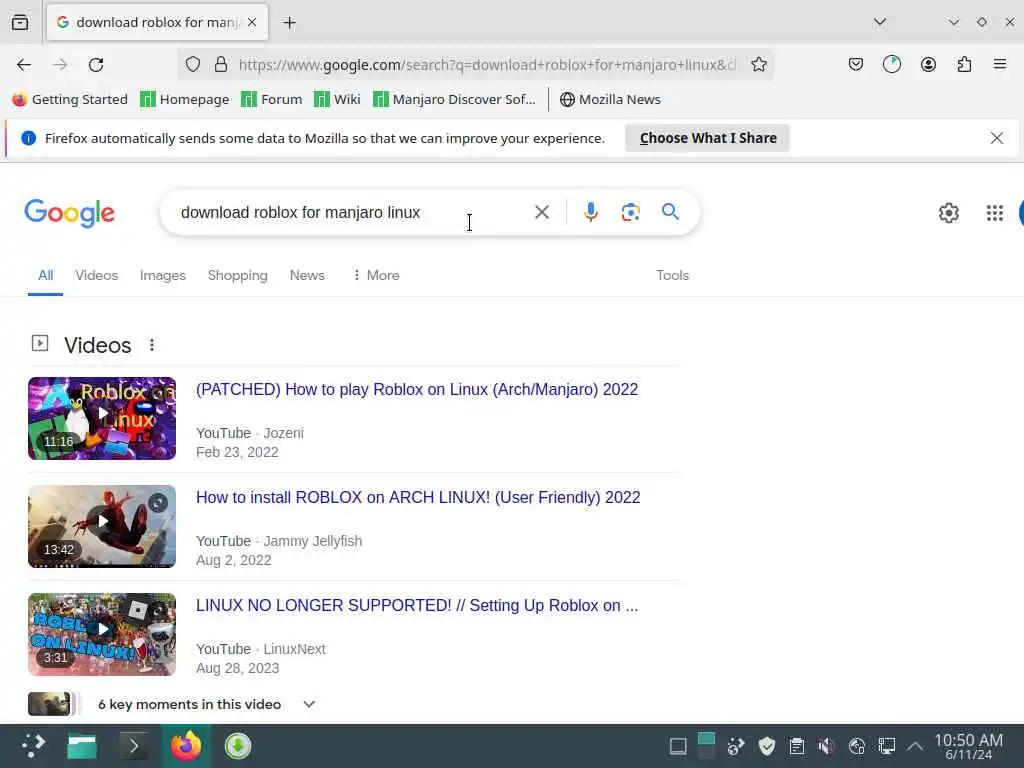Open How to install ROBLOX on ARCH link

click(x=418, y=498)
